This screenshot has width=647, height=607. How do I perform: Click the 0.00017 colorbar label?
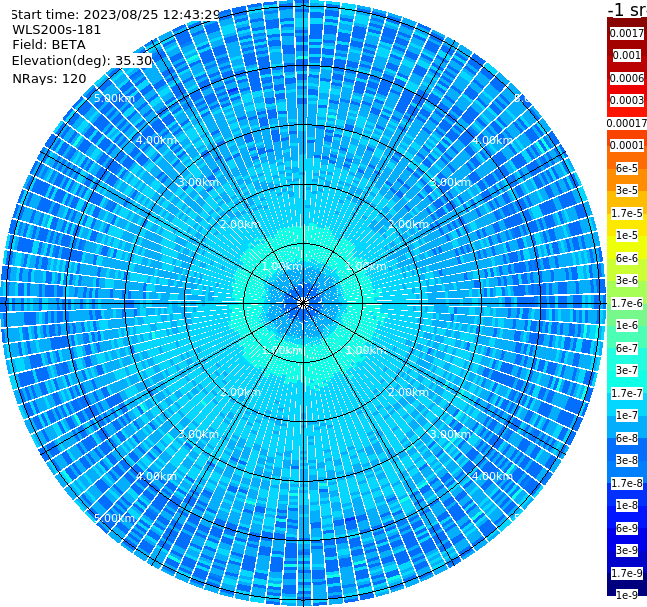(x=627, y=123)
